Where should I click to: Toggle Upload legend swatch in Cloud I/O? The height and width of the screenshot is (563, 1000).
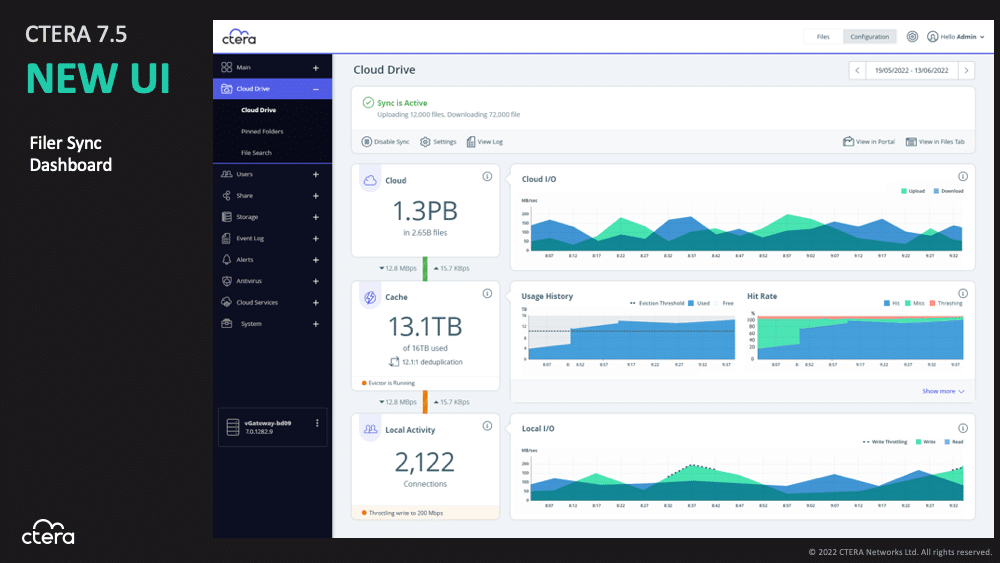click(904, 191)
